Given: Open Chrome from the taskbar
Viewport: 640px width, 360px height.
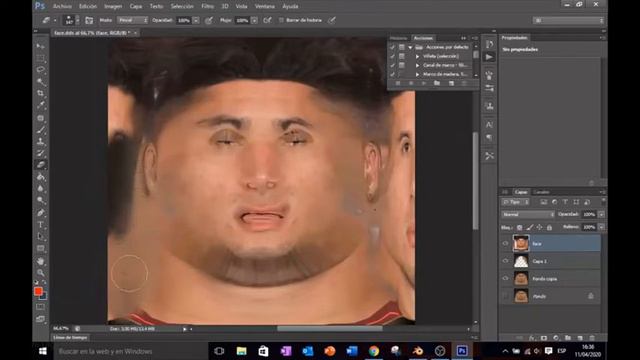Looking at the screenshot, I should (x=373, y=351).
